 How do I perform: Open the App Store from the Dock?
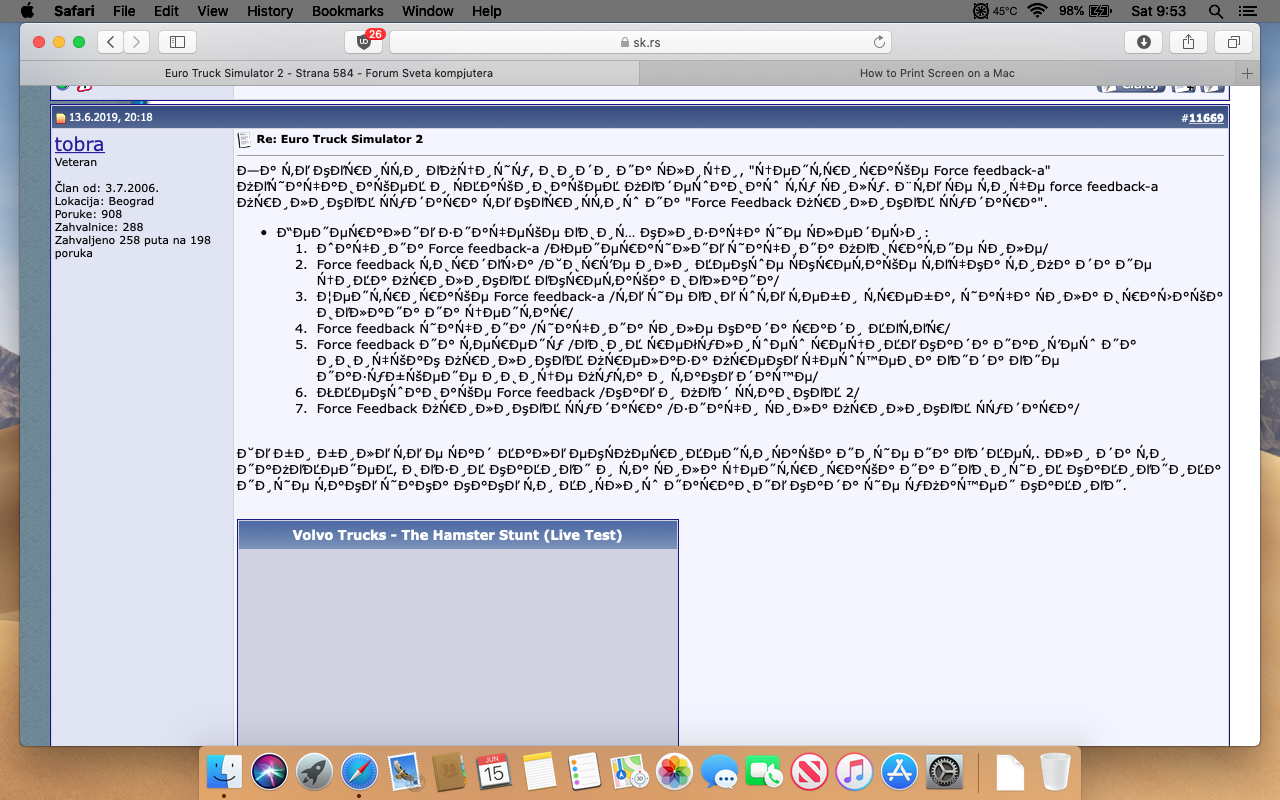pos(900,772)
